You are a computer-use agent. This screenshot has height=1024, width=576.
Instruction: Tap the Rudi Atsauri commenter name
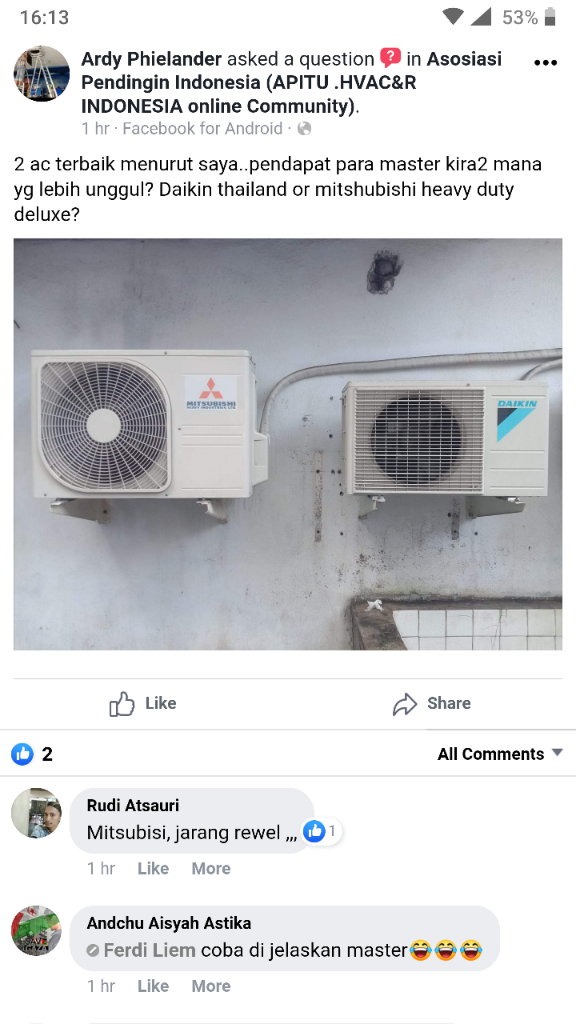point(133,806)
